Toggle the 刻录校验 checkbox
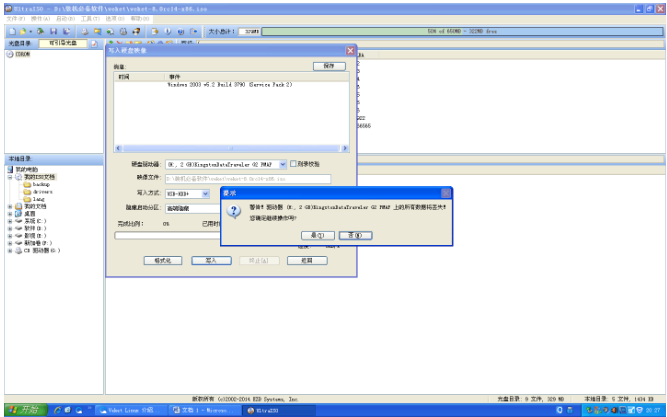 pyautogui.click(x=293, y=164)
